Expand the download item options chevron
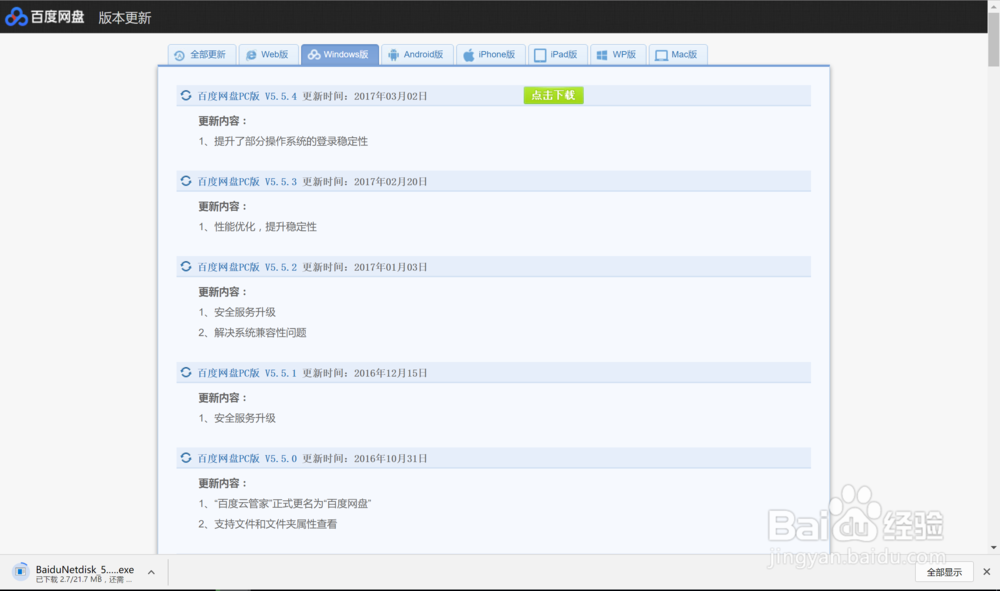1000x591 pixels. click(151, 573)
